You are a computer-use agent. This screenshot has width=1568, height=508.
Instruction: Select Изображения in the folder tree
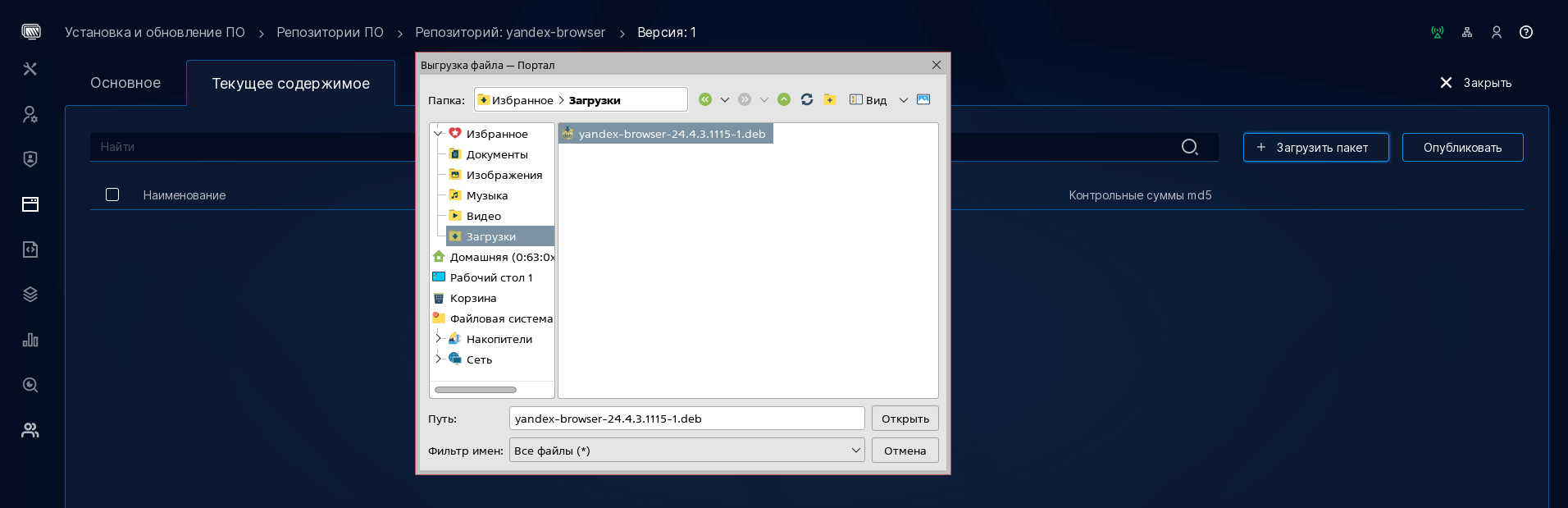[x=495, y=175]
